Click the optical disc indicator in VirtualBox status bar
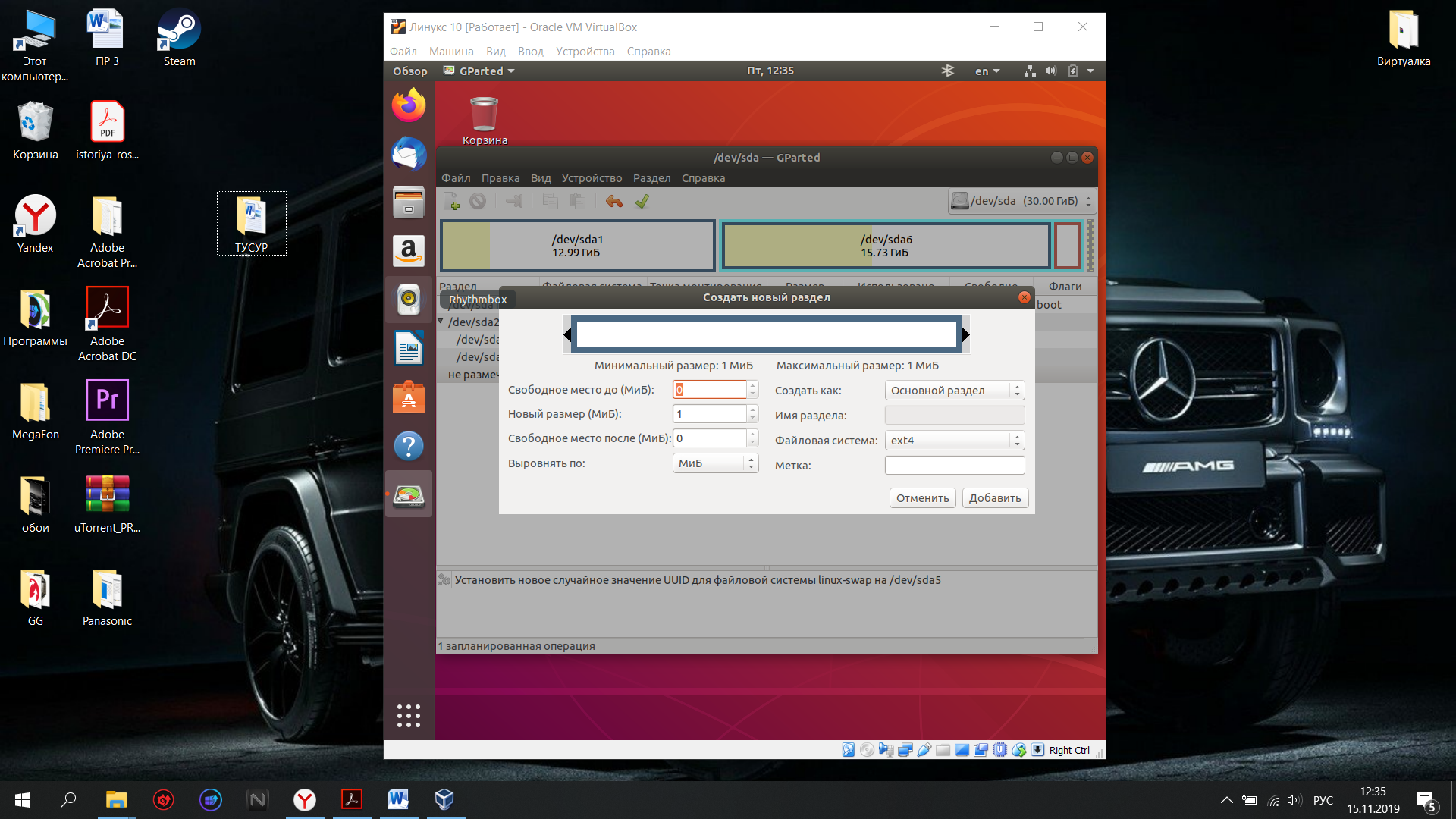Screen dimensions: 1456x819 click(x=867, y=750)
